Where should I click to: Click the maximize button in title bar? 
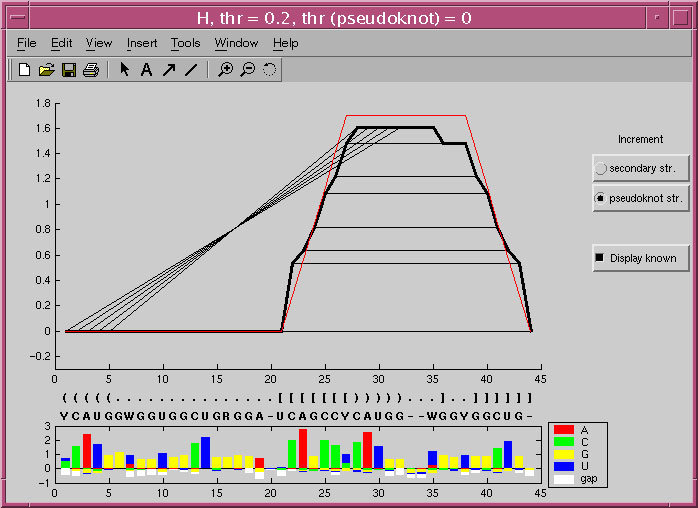click(681, 18)
